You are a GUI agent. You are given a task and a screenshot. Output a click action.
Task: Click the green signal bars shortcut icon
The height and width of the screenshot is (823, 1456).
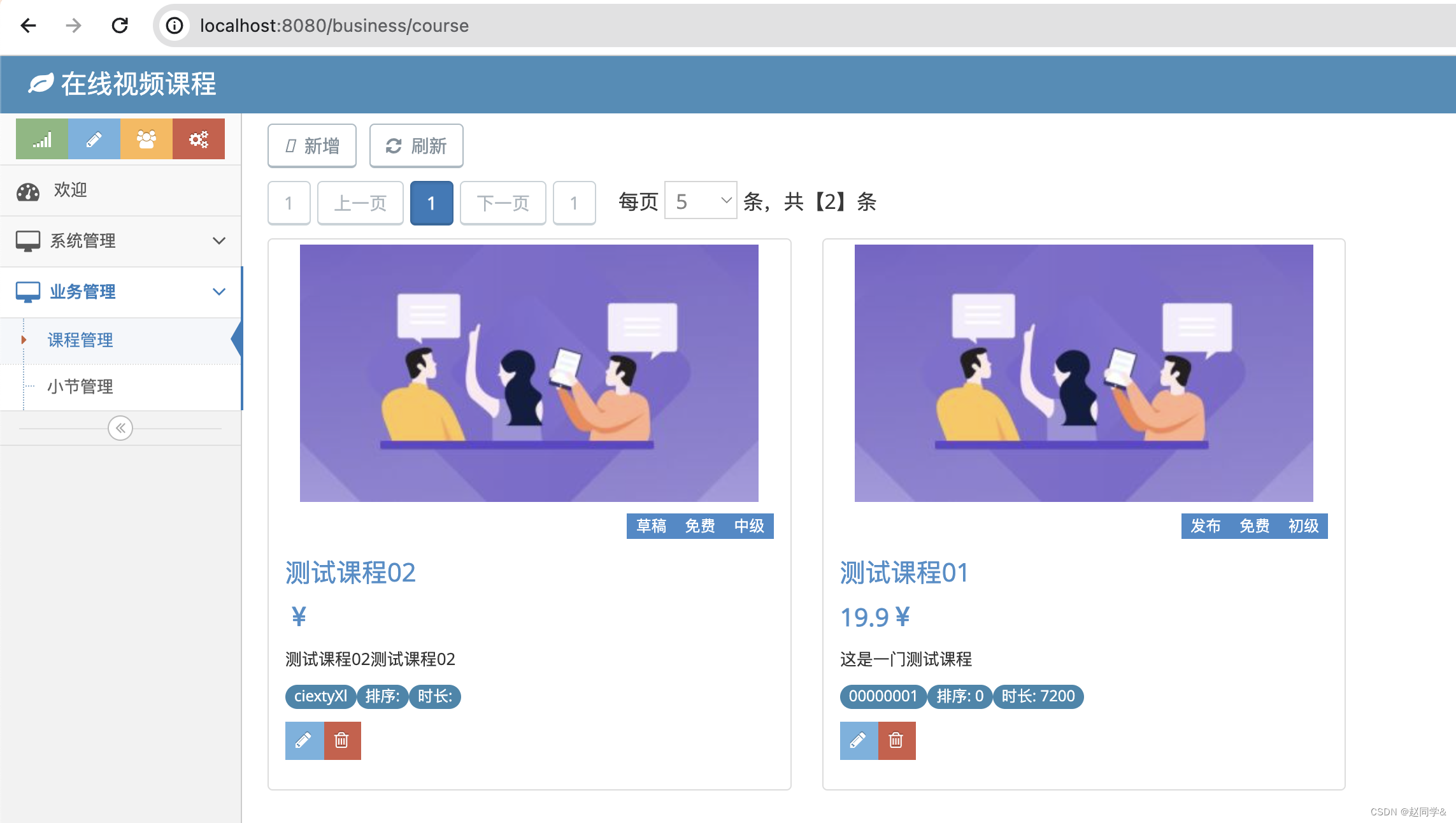pos(42,139)
